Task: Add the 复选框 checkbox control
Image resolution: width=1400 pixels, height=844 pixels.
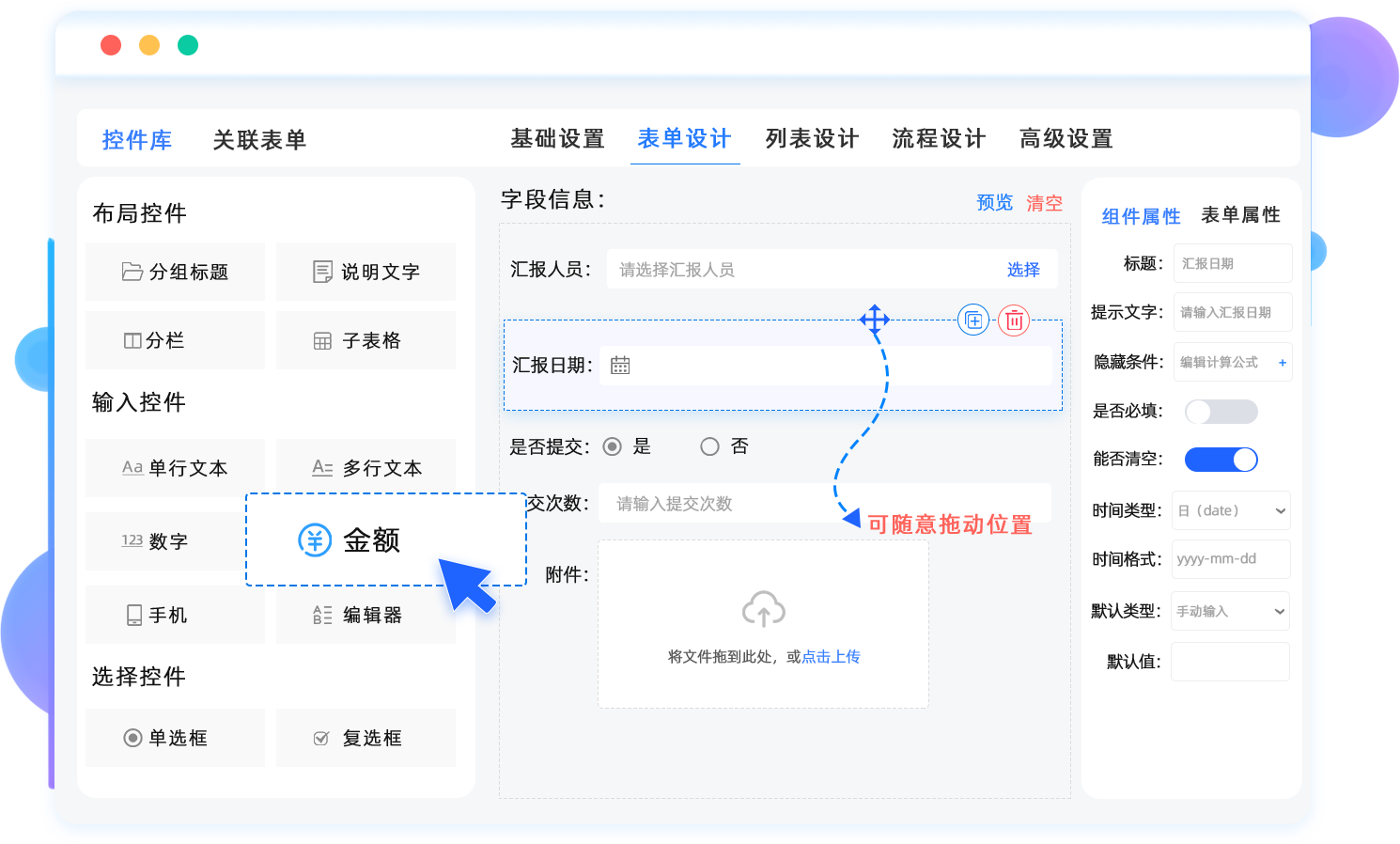Action: (x=366, y=738)
